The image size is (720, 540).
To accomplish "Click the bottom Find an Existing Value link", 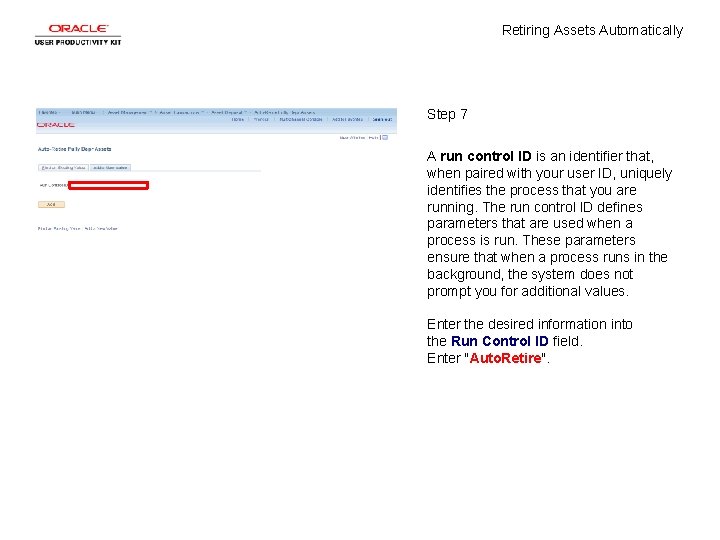I will pos(59,229).
